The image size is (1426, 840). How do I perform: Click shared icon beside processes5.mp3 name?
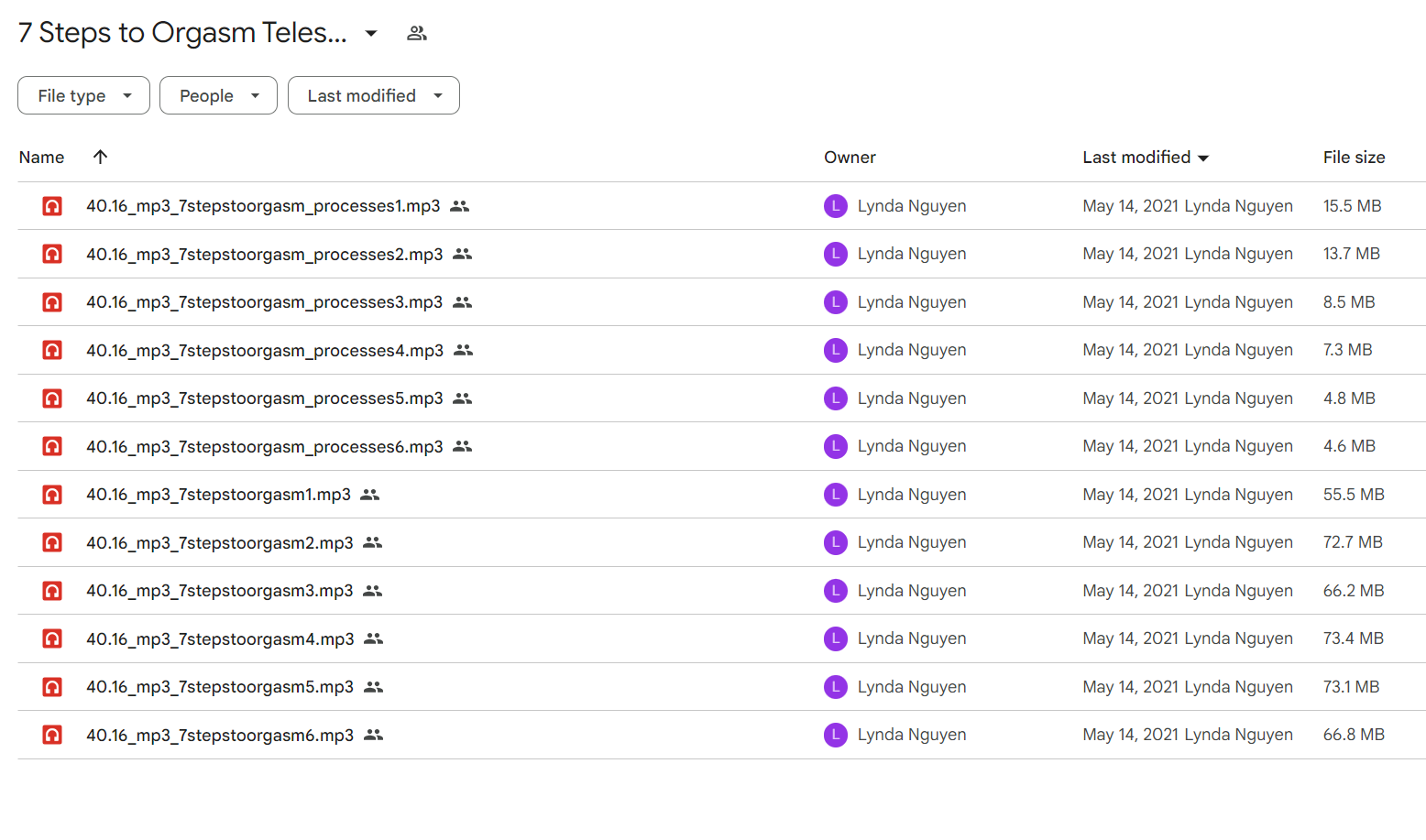(463, 398)
